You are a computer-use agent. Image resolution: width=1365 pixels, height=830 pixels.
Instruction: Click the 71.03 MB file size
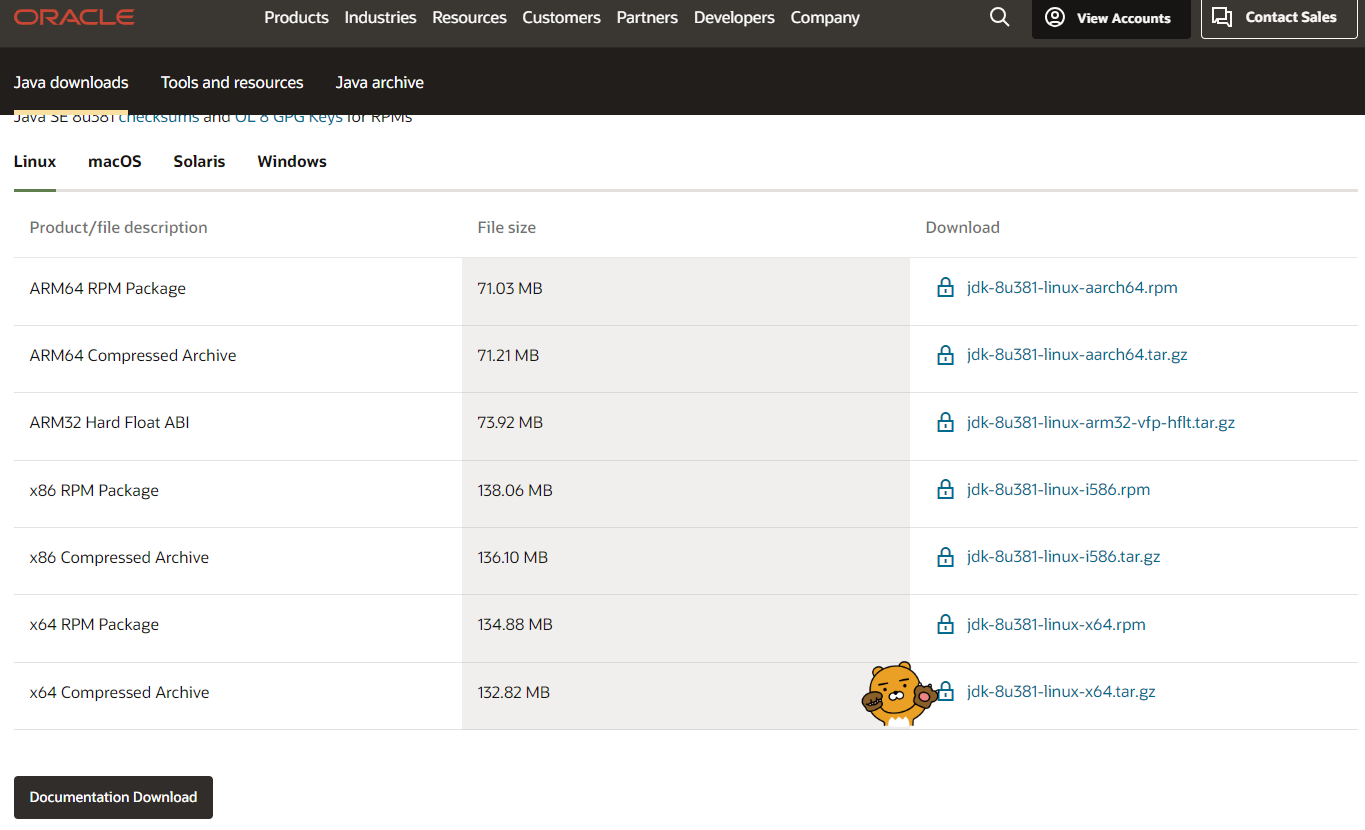click(x=510, y=288)
